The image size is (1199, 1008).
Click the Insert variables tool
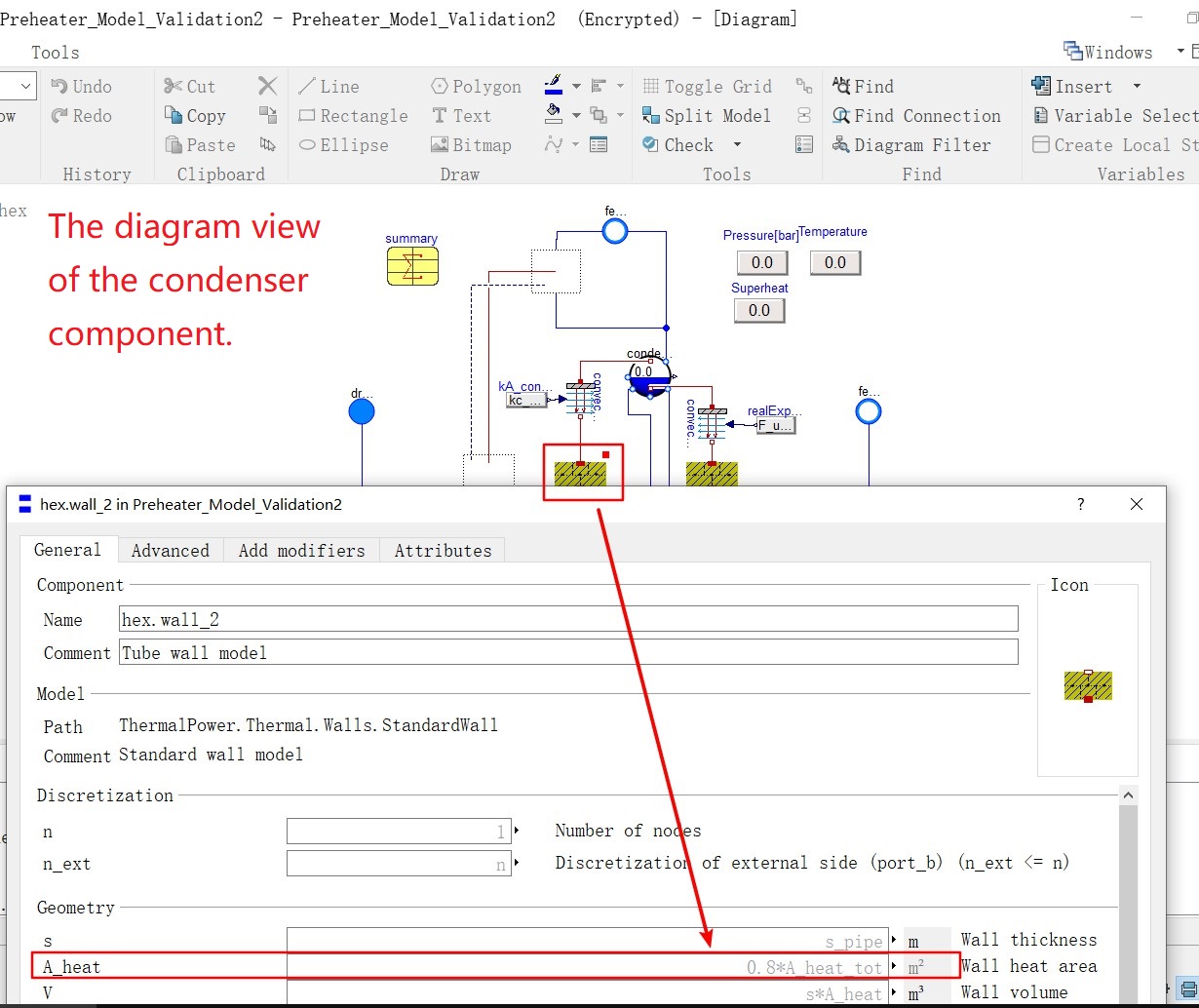[1072, 87]
